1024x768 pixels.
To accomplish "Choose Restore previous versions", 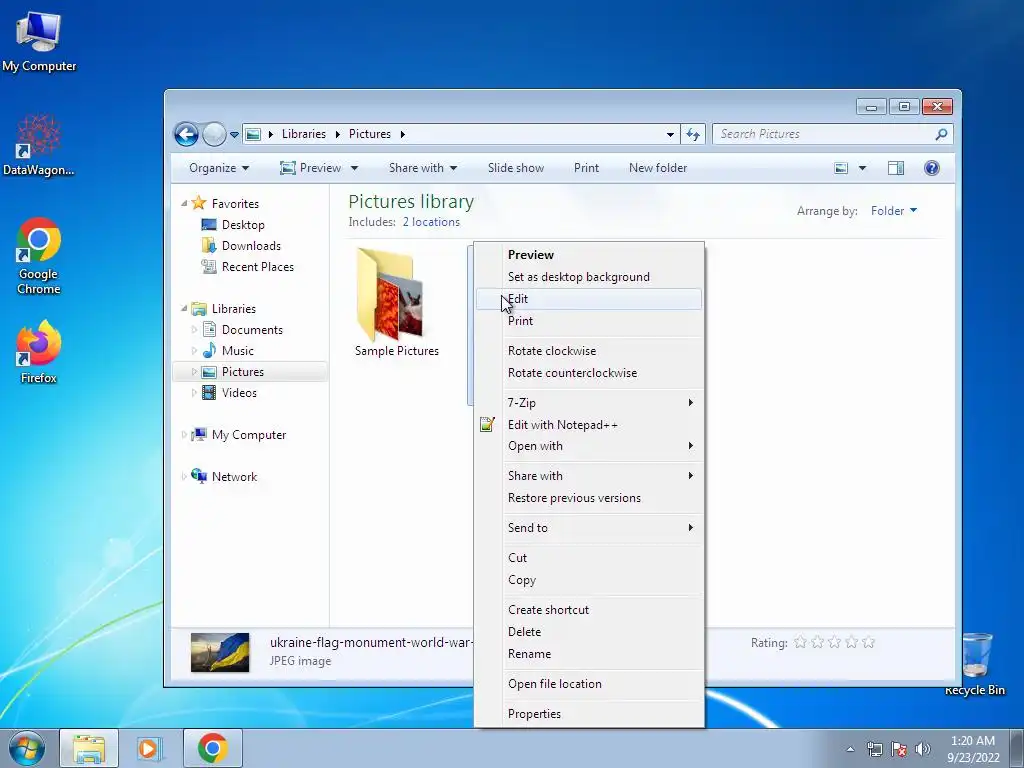I will point(589,498).
